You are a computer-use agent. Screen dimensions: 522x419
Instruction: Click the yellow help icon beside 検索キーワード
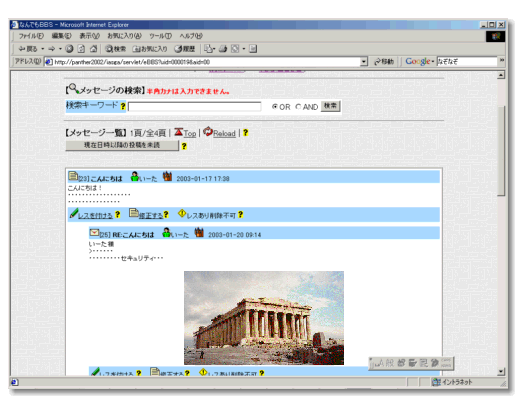(123, 106)
